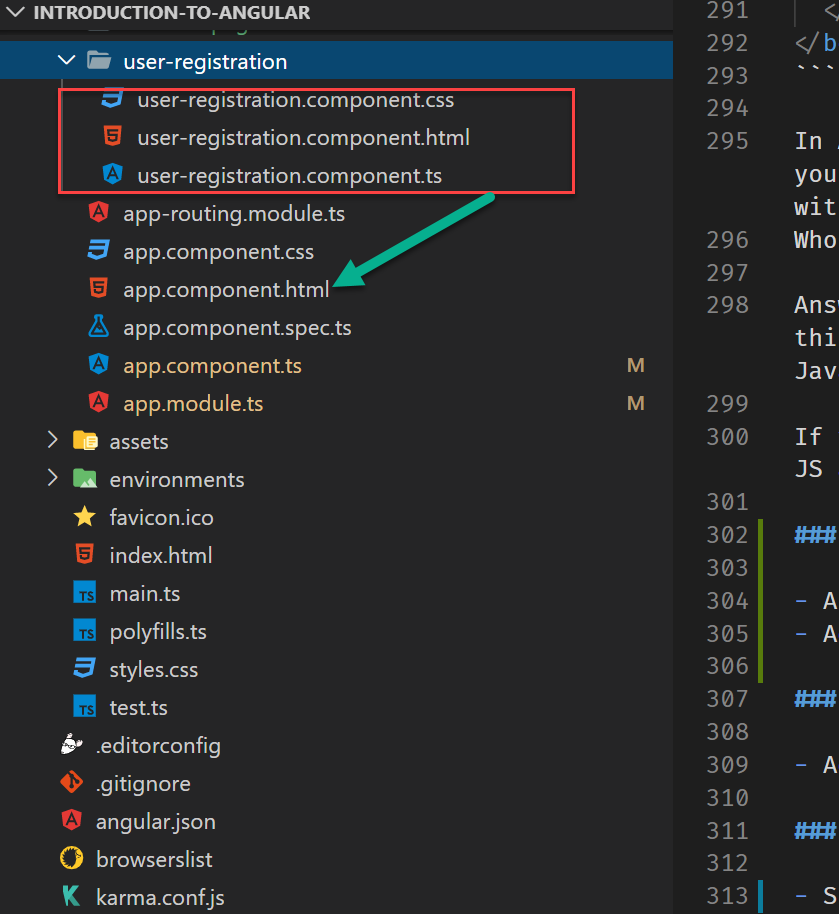Click Karma K icon beside karma.conf.js
The image size is (839, 914).
pyautogui.click(x=72, y=896)
